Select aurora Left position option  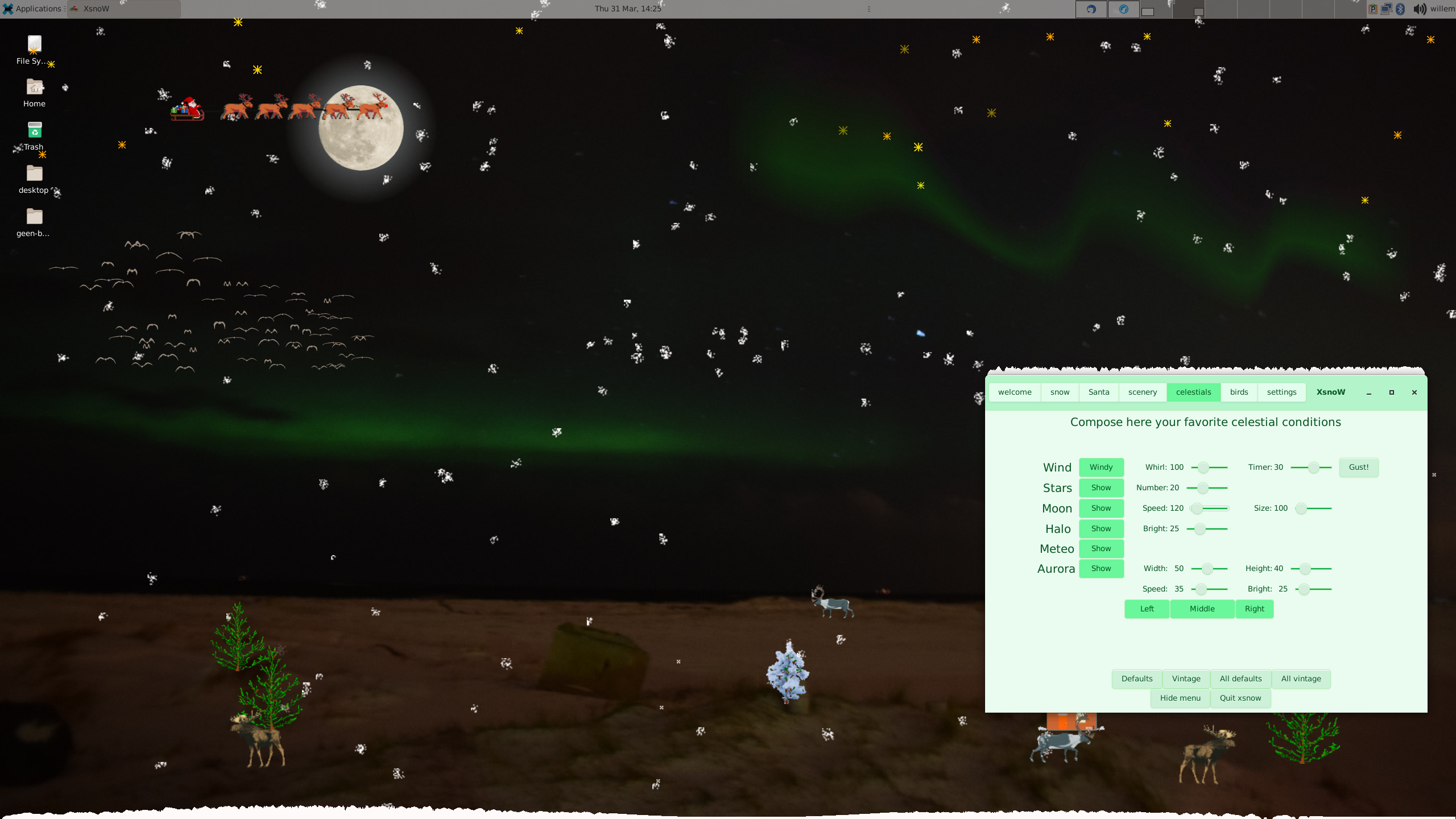click(x=1147, y=608)
